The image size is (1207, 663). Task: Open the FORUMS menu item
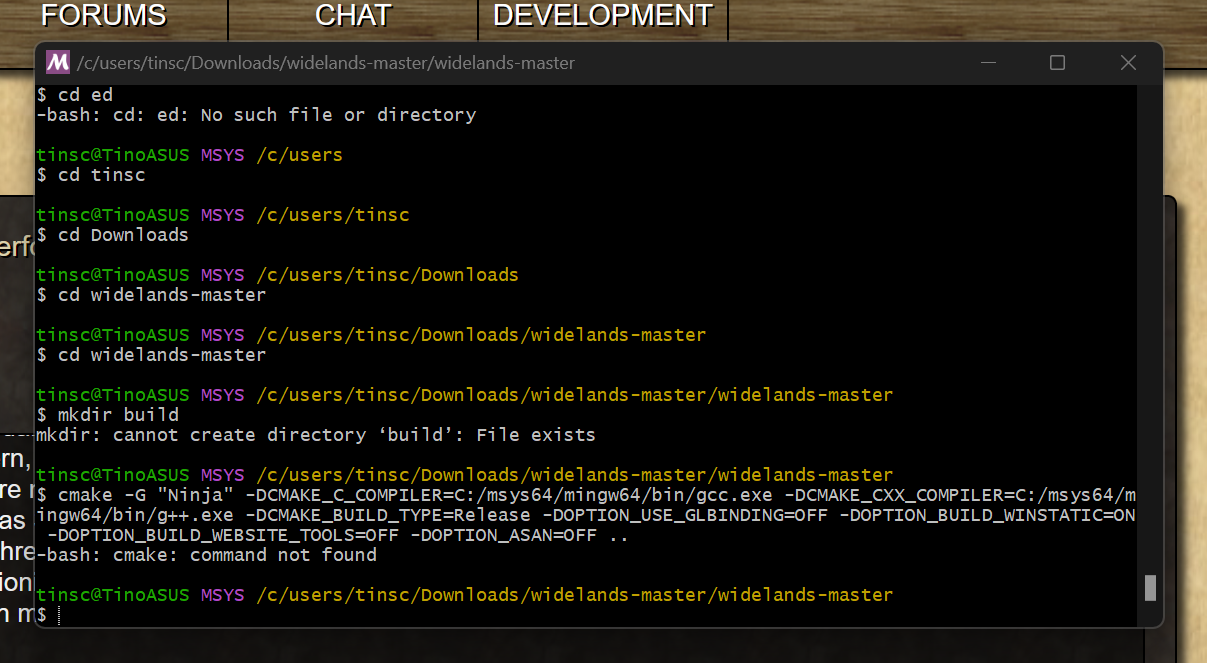click(103, 16)
